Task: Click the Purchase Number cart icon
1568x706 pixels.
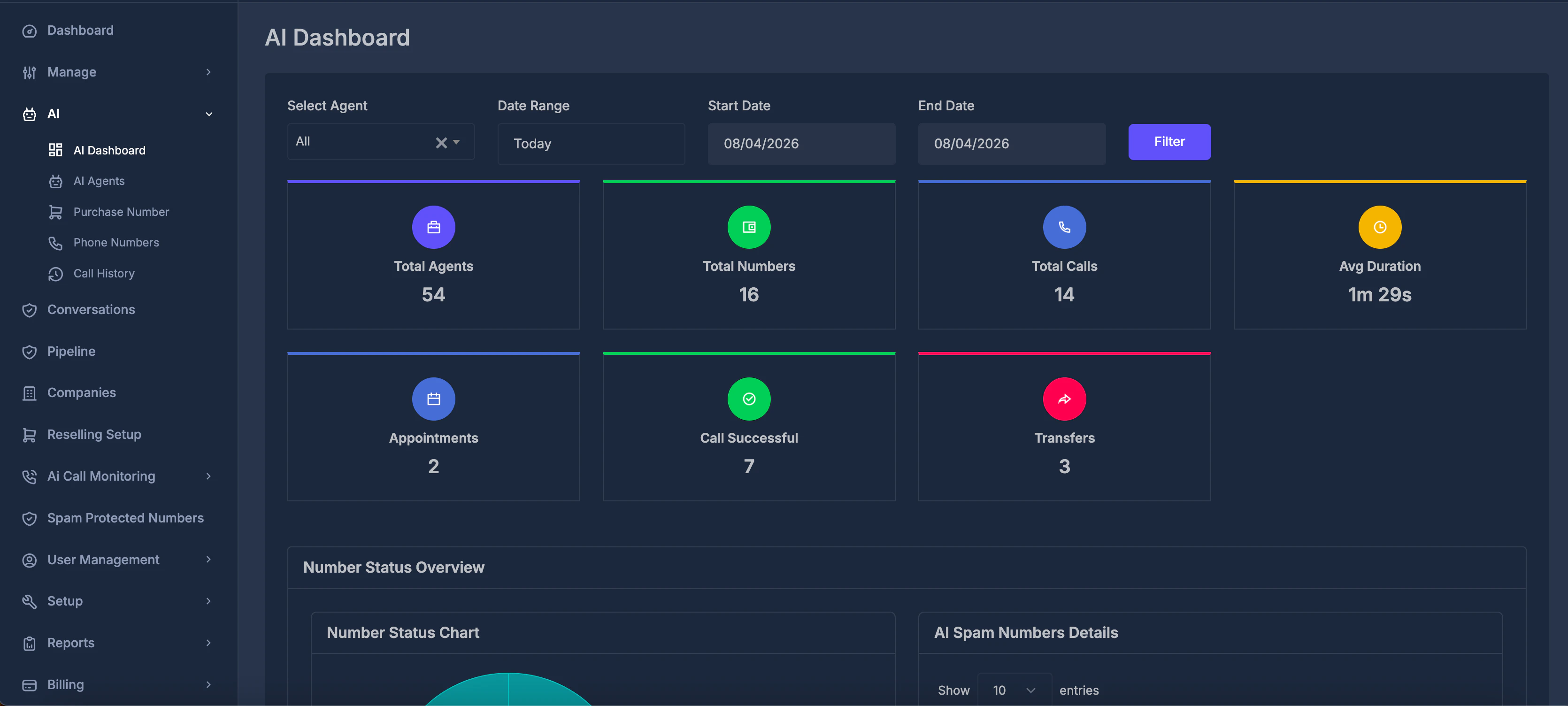Action: 55,212
